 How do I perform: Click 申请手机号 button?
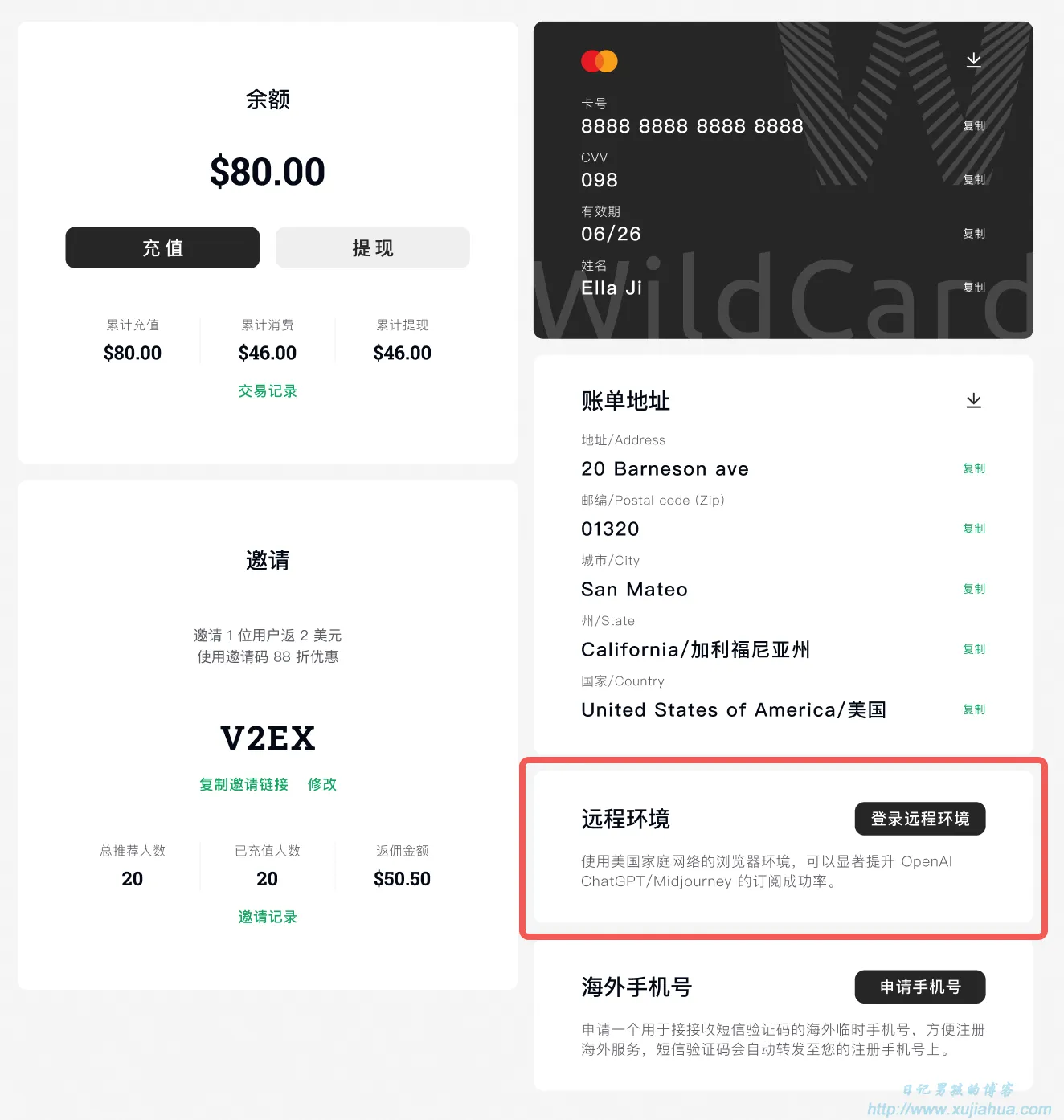pyautogui.click(x=920, y=987)
